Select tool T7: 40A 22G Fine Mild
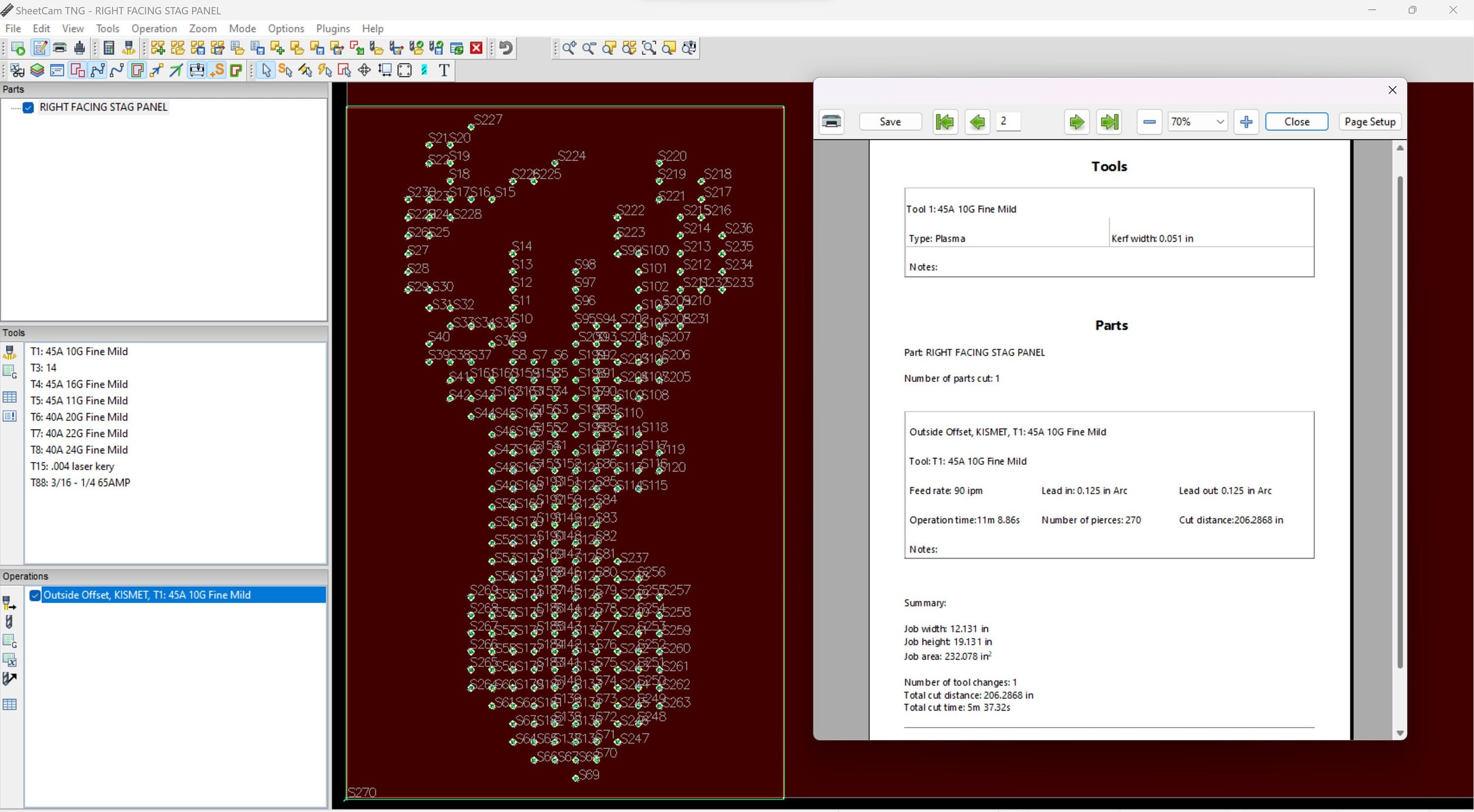The width and height of the screenshot is (1474, 812). click(79, 434)
